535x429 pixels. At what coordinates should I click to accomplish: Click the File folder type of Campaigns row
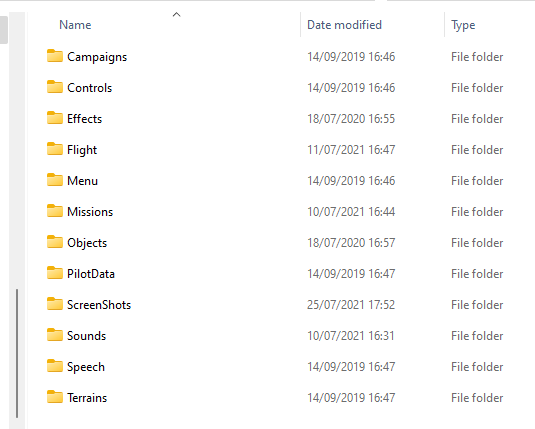click(x=477, y=57)
